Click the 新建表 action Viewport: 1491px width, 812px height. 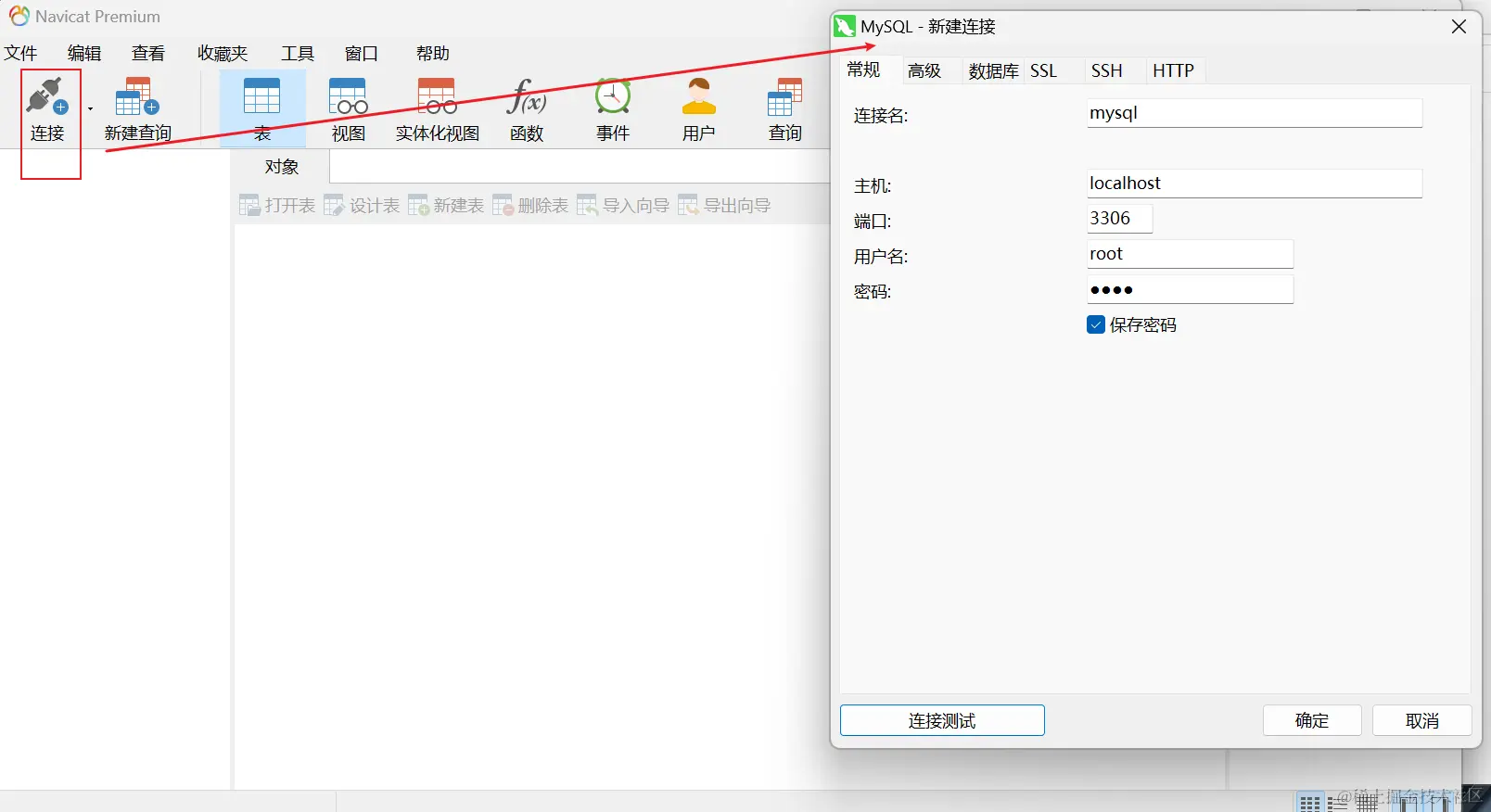(446, 206)
